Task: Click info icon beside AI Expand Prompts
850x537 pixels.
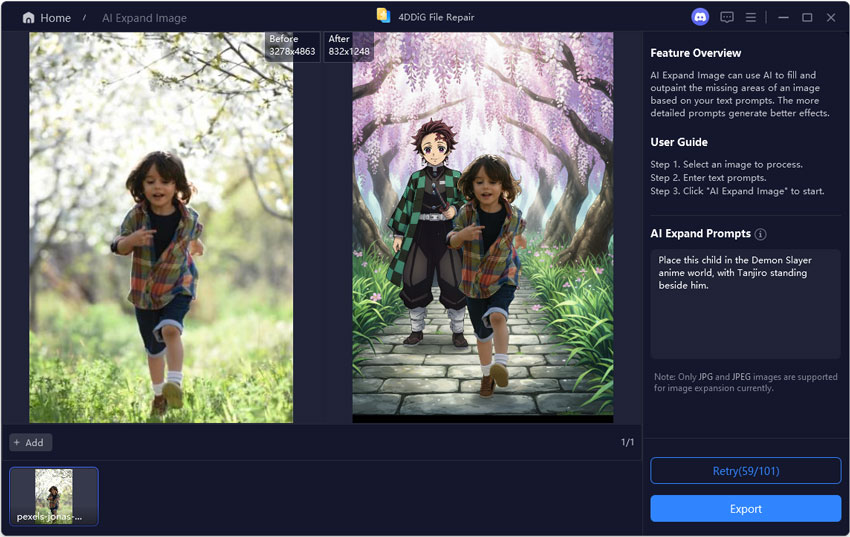Action: (761, 234)
